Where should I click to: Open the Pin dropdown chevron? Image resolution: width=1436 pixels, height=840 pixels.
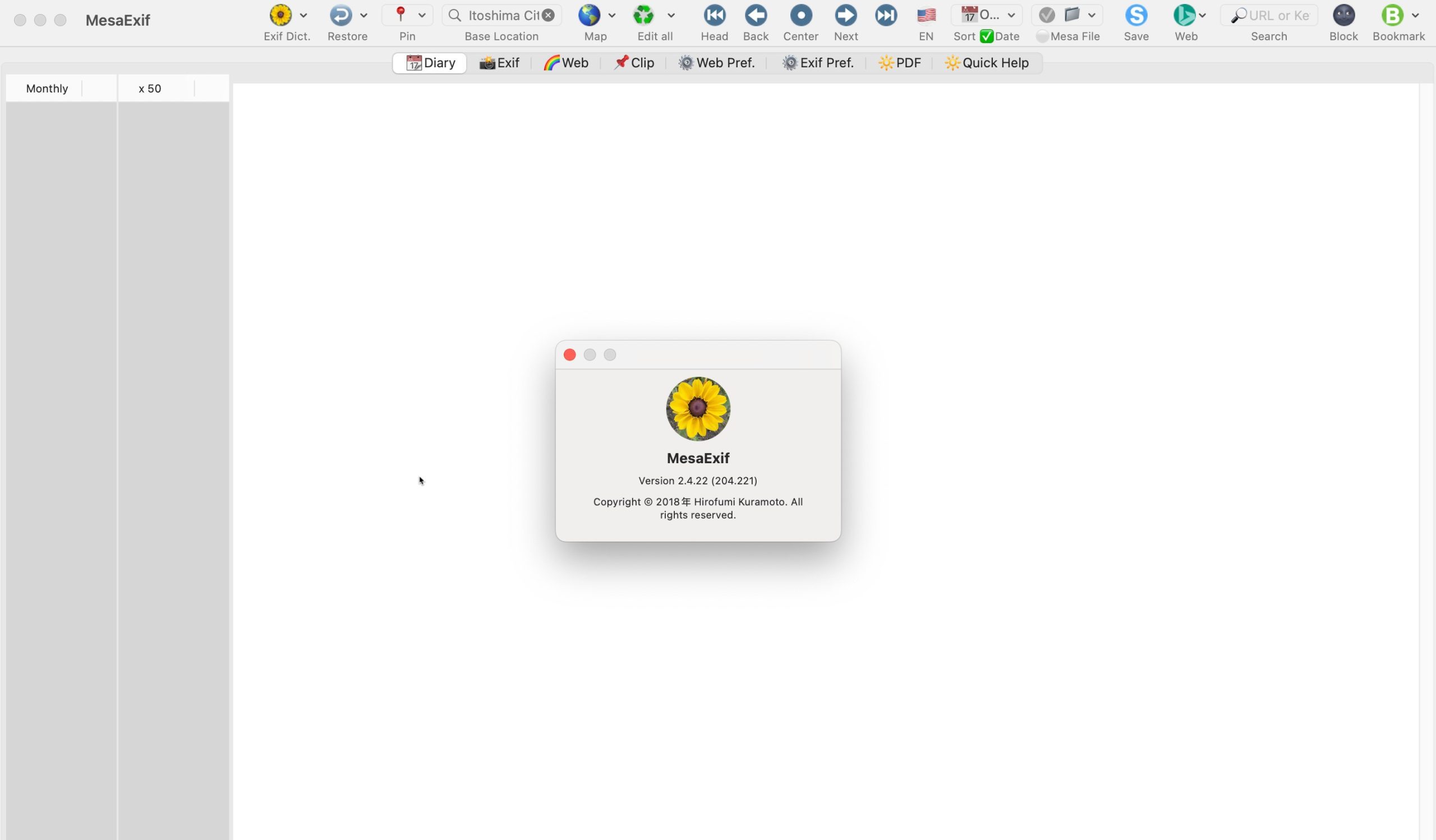(422, 15)
